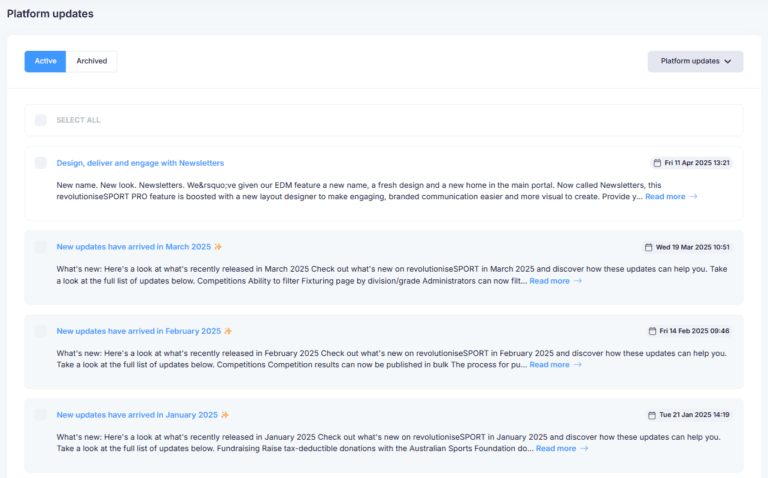Screen dimensions: 768x478
Task: Select the March 2025 update checkbox
Action: coord(41,247)
